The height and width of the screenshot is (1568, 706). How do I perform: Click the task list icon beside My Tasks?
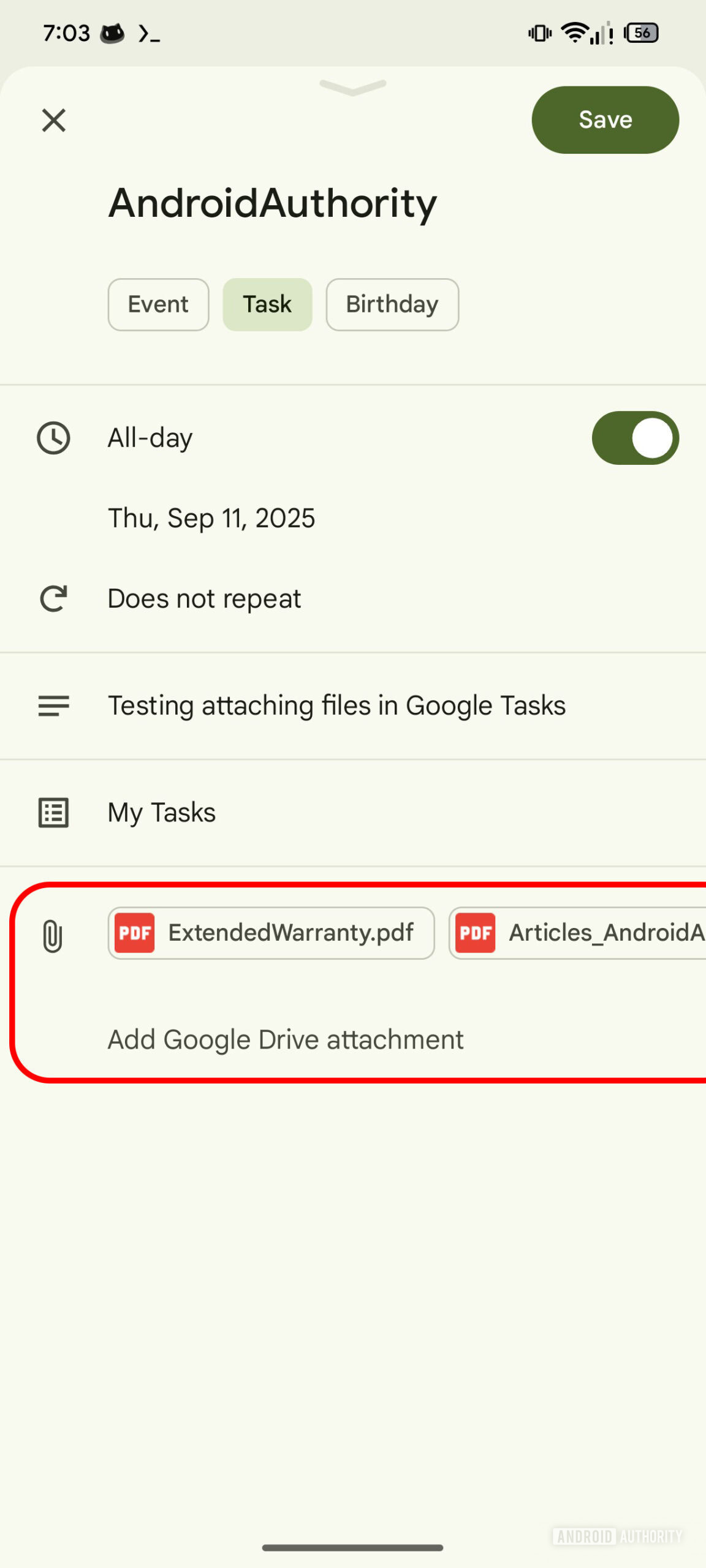click(54, 812)
